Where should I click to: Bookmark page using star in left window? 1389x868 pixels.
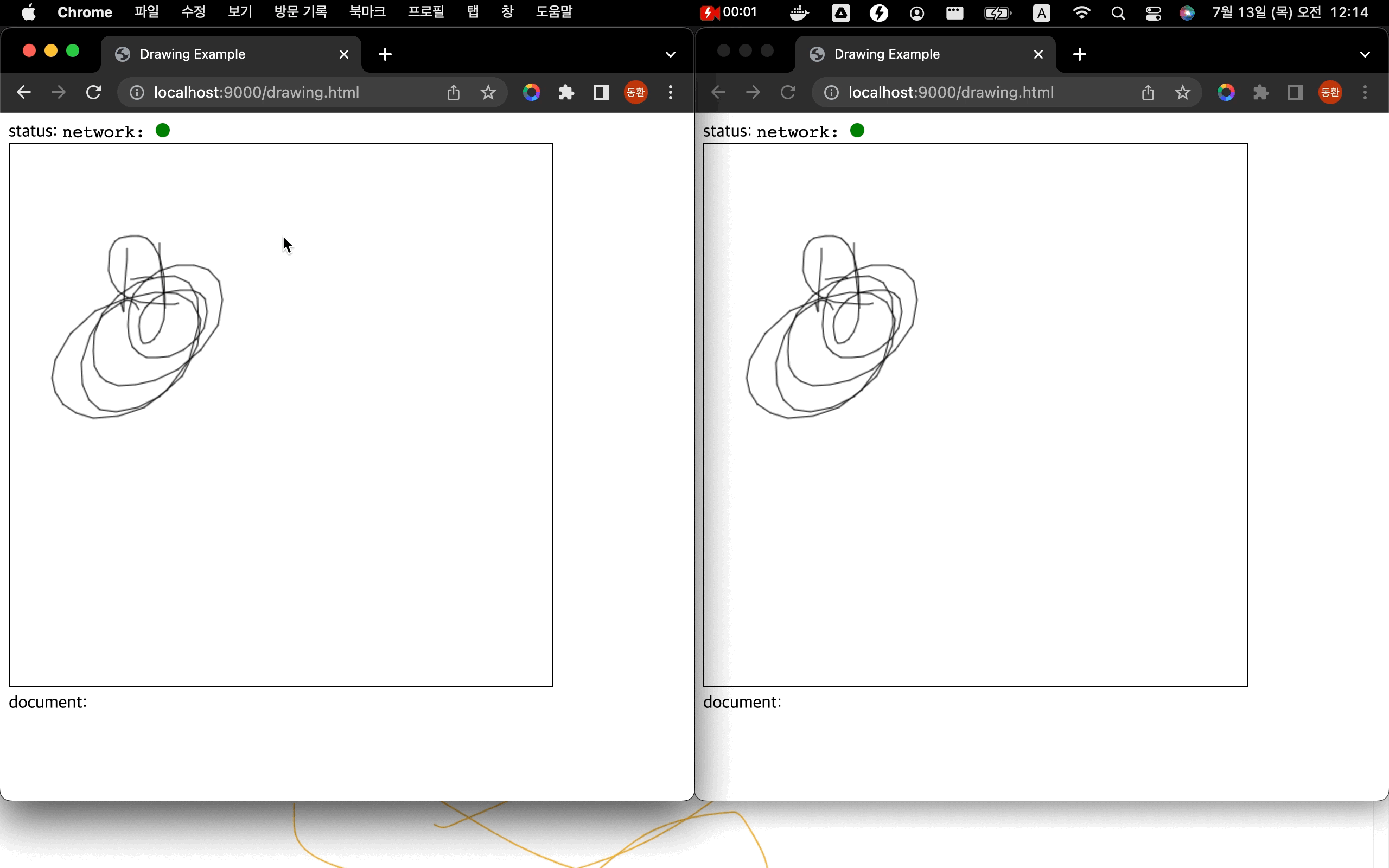click(488, 92)
